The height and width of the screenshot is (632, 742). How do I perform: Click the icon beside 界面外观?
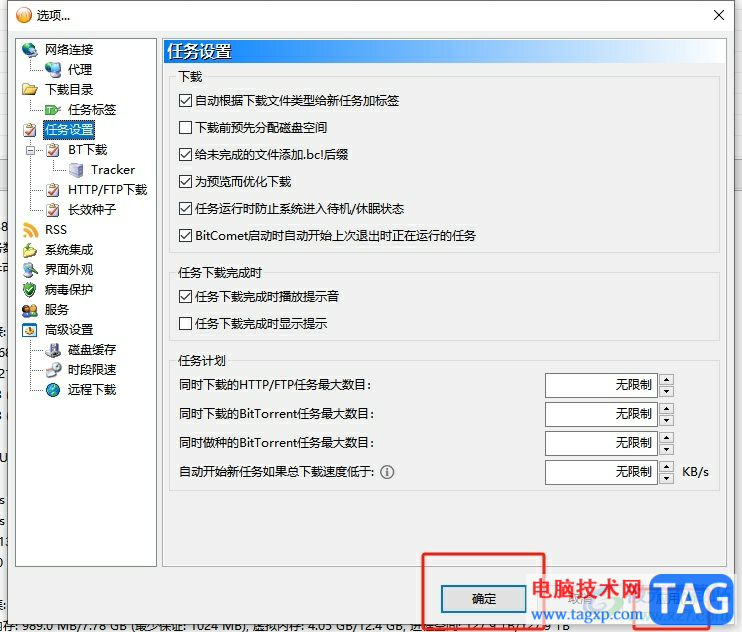coord(30,270)
